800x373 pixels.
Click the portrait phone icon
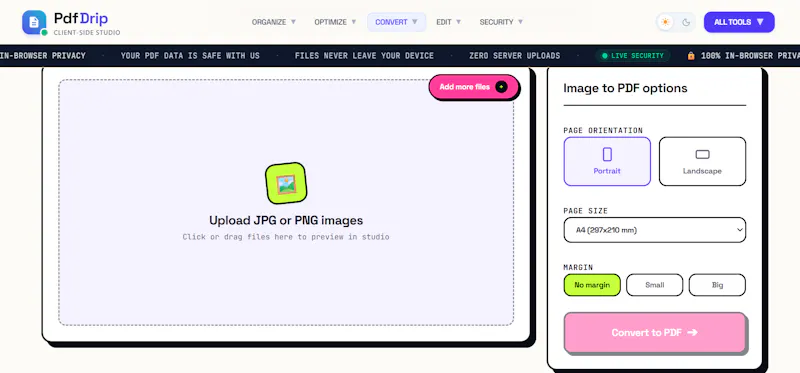pyautogui.click(x=607, y=154)
